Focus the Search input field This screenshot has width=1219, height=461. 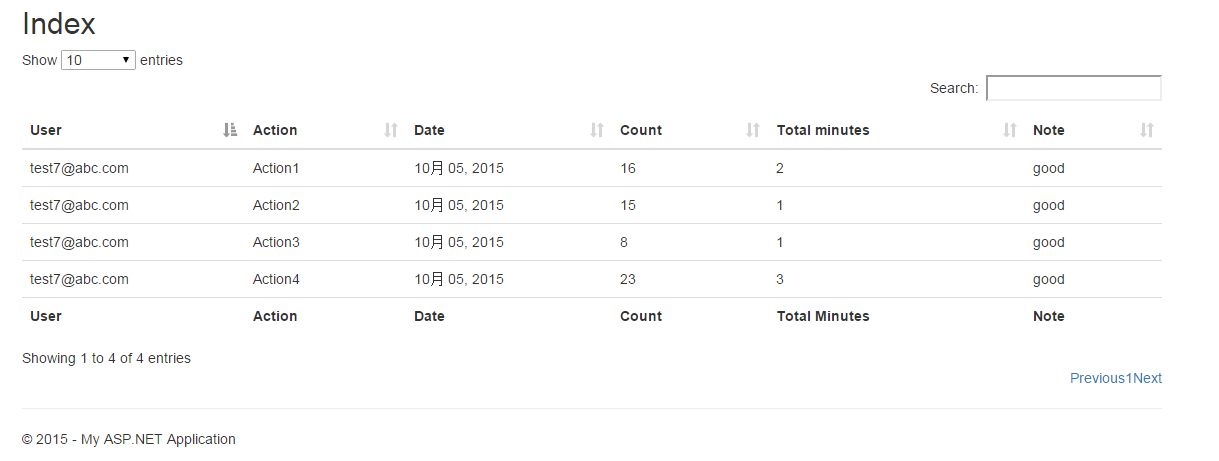pyautogui.click(x=1074, y=88)
